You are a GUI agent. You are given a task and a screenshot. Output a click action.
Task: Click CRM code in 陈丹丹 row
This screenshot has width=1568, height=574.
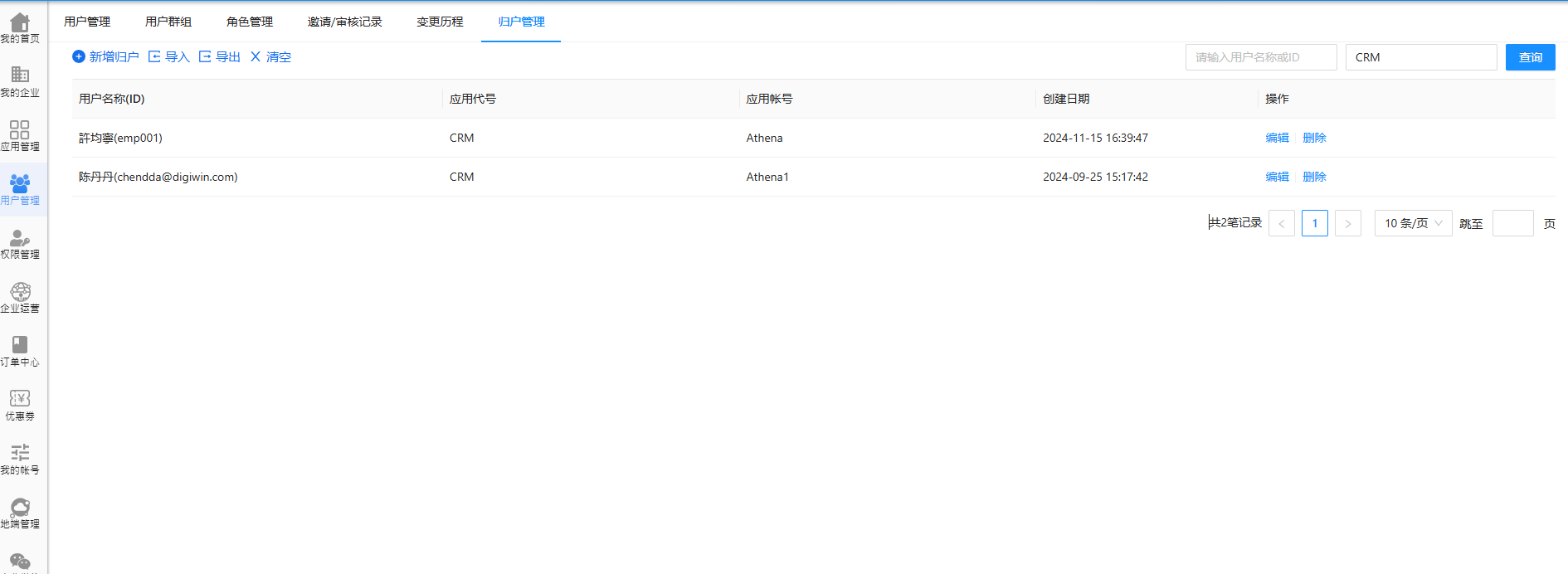pos(462,177)
